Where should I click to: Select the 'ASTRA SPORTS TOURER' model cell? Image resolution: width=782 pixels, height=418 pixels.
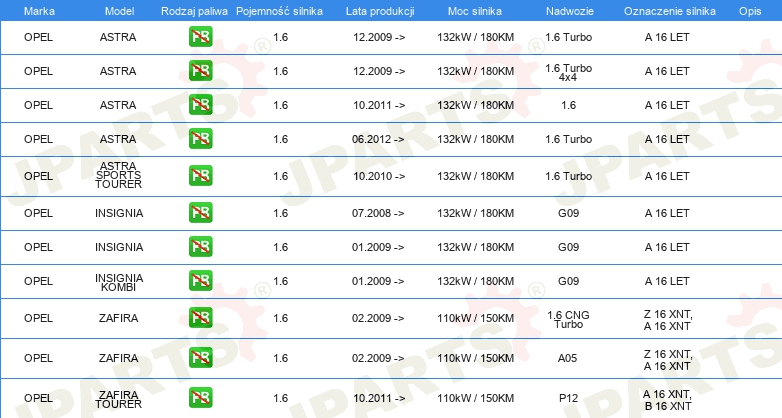[118, 175]
